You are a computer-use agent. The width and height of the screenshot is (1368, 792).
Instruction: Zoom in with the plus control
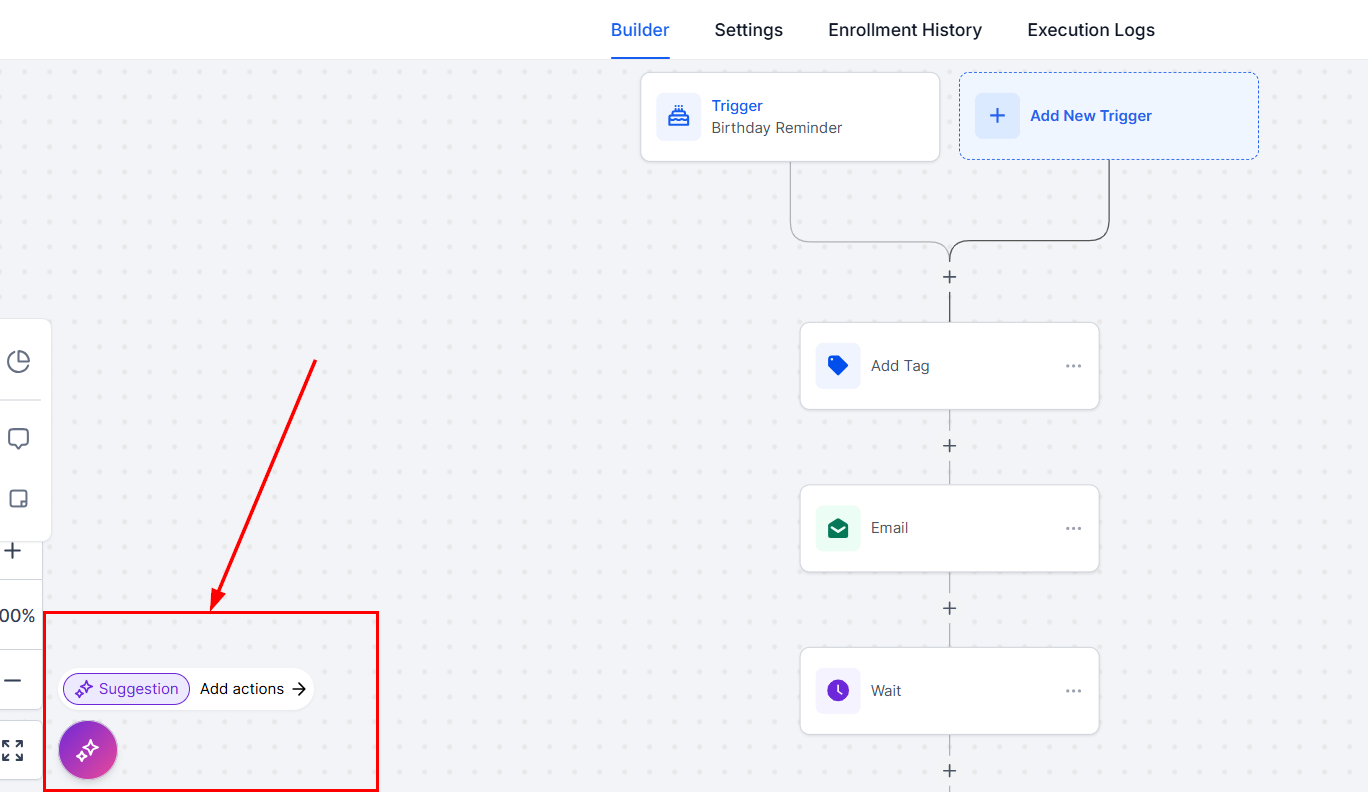click(13, 551)
